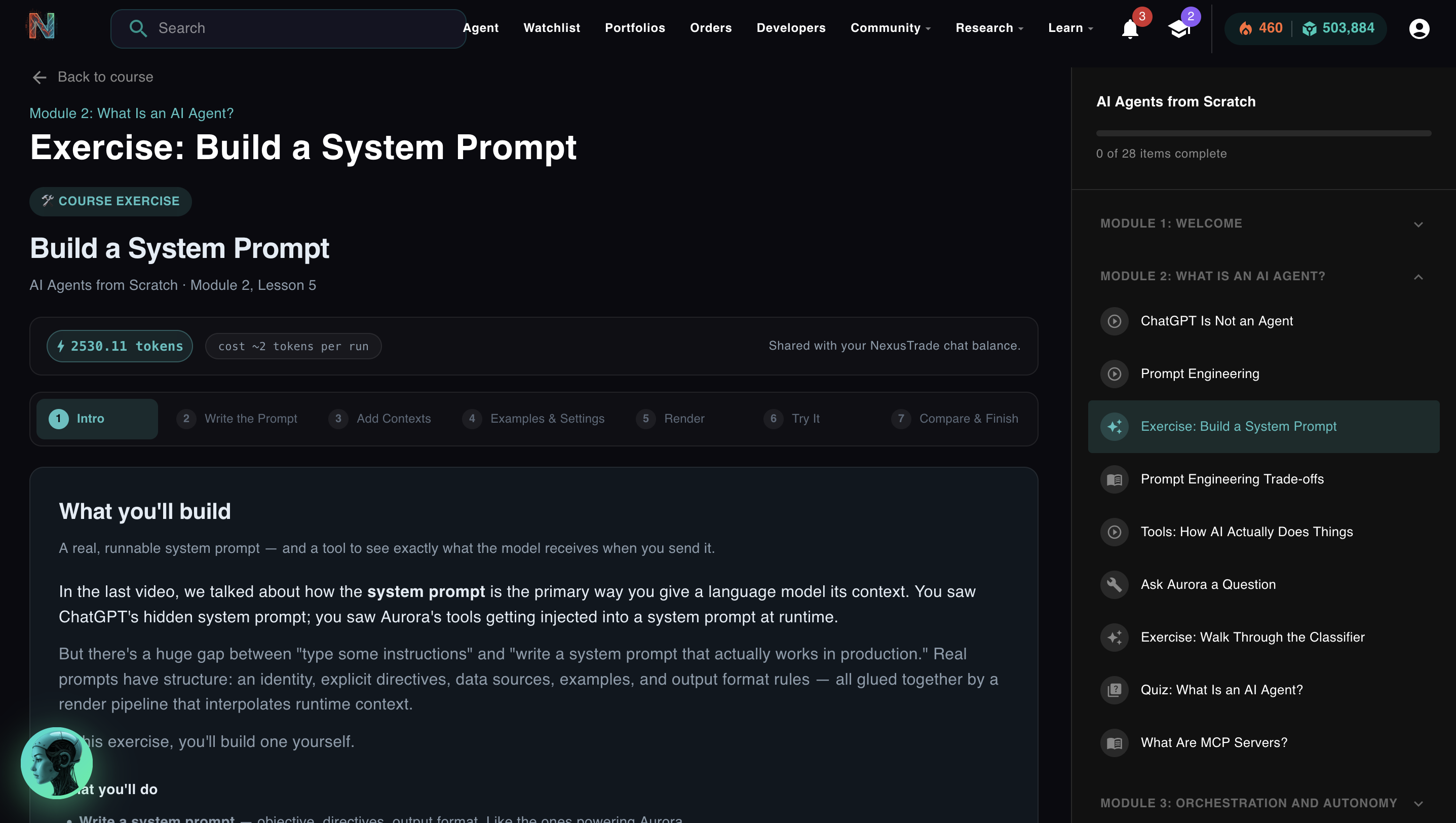This screenshot has width=1456, height=823.
Task: Open the Research dropdown
Action: pos(988,28)
